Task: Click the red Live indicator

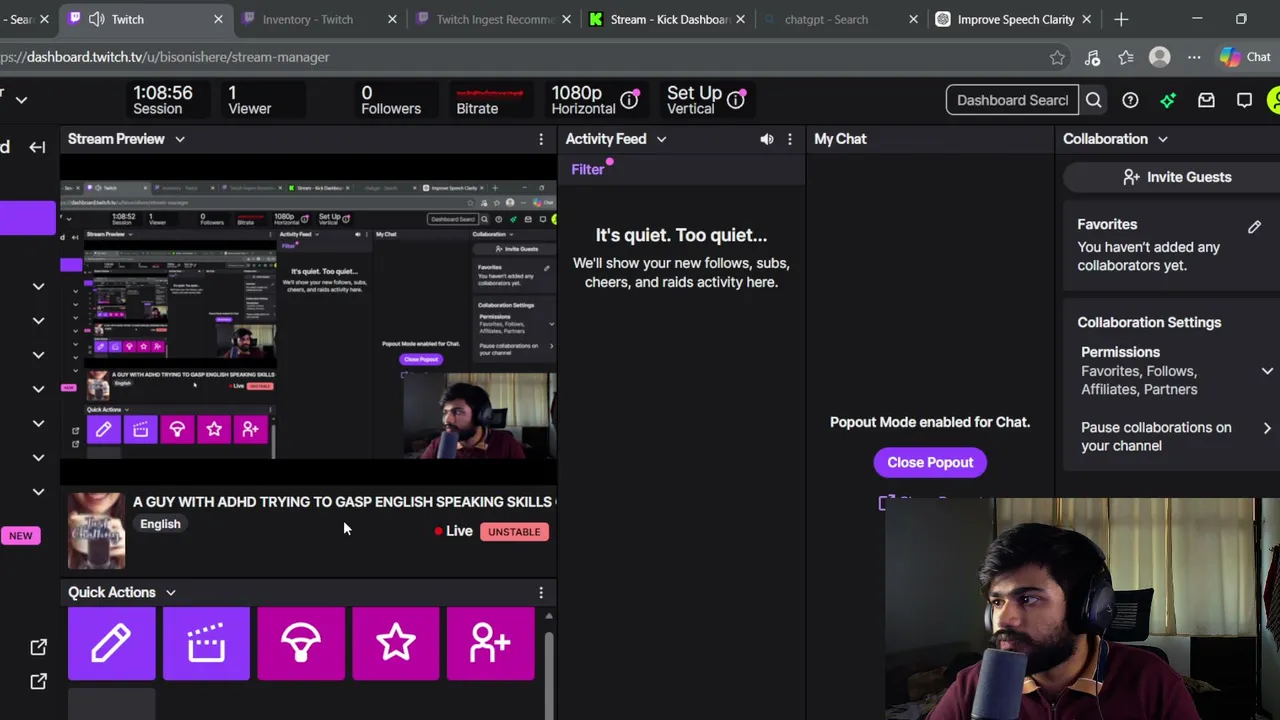Action: point(453,531)
